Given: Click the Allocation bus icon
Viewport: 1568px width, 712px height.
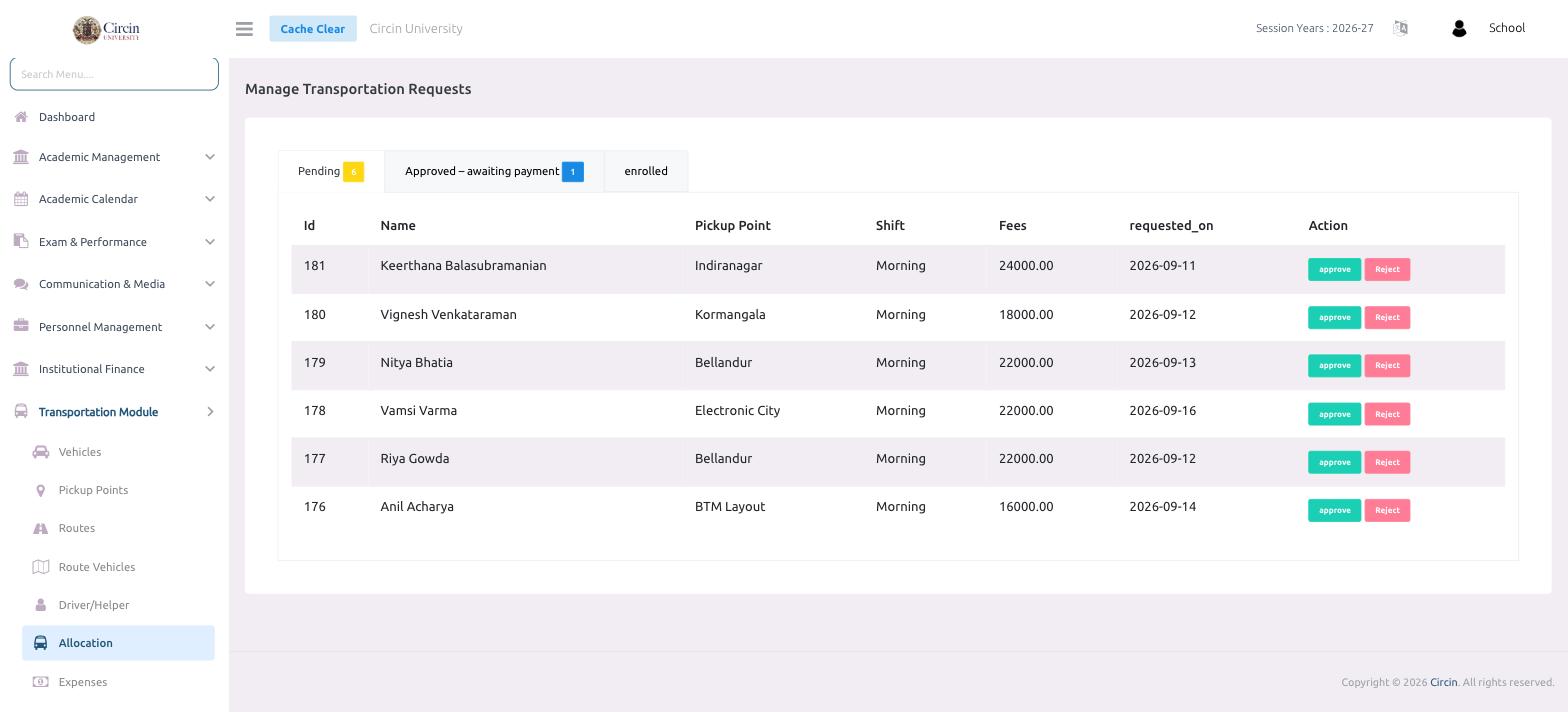Looking at the screenshot, I should pyautogui.click(x=41, y=643).
